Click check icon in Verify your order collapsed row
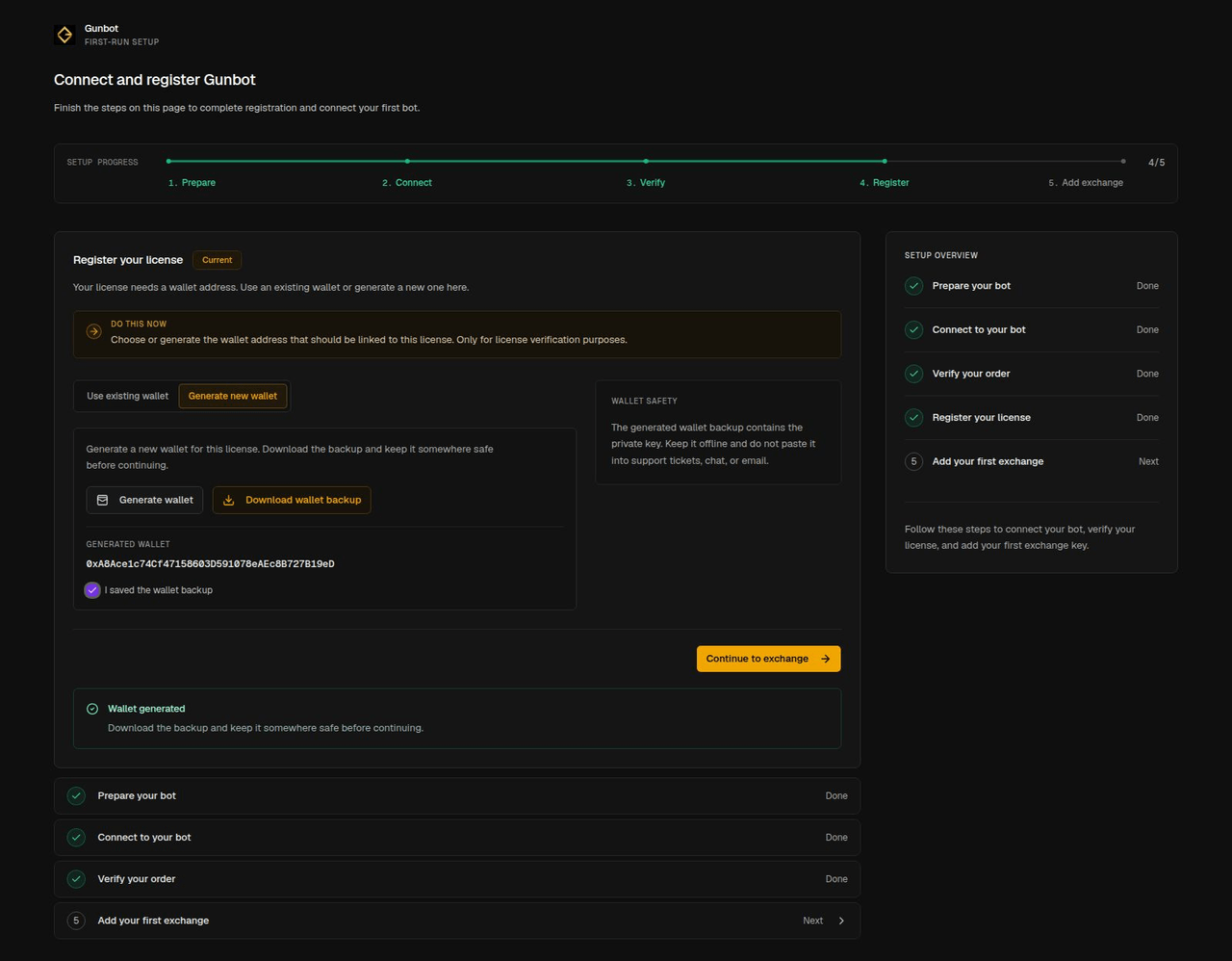Viewport: 1232px width, 961px height. tap(76, 879)
